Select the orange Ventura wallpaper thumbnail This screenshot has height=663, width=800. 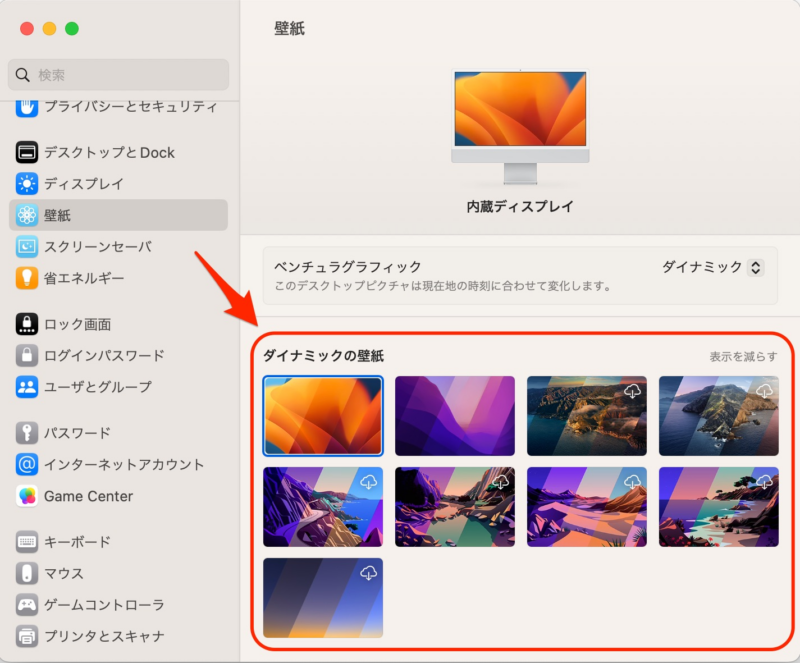[323, 416]
